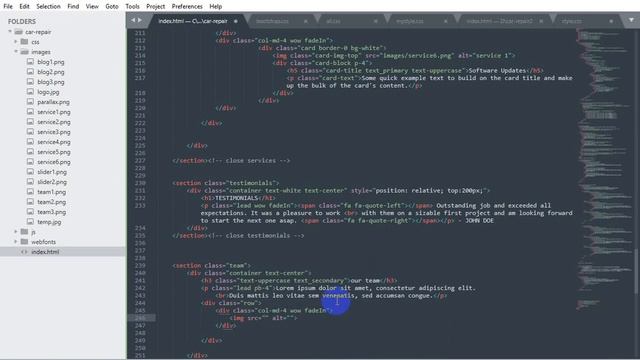Click the code file icon beside index.html
This screenshot has width=640, height=360.
coord(24,252)
